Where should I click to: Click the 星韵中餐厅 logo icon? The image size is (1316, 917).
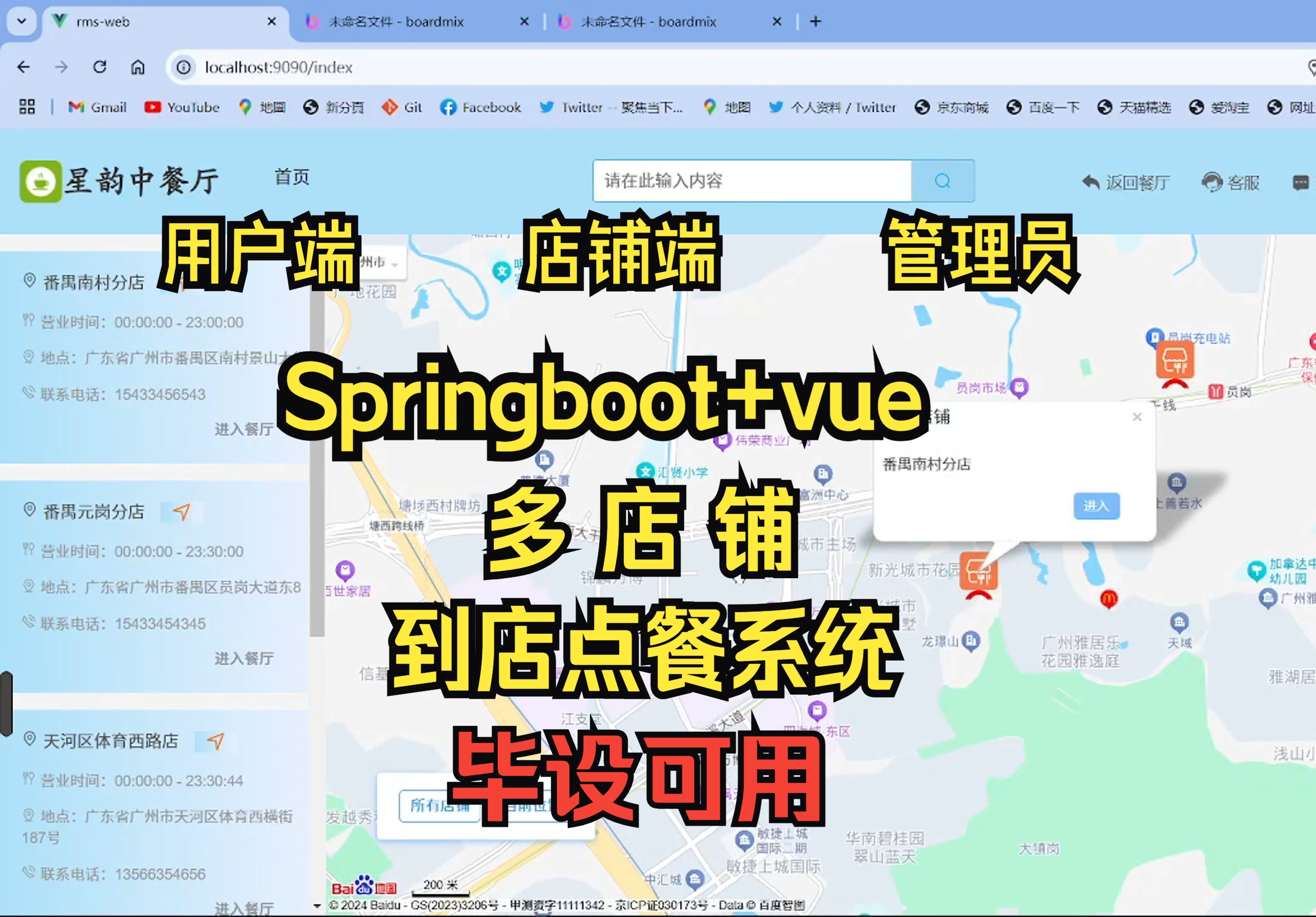[40, 181]
